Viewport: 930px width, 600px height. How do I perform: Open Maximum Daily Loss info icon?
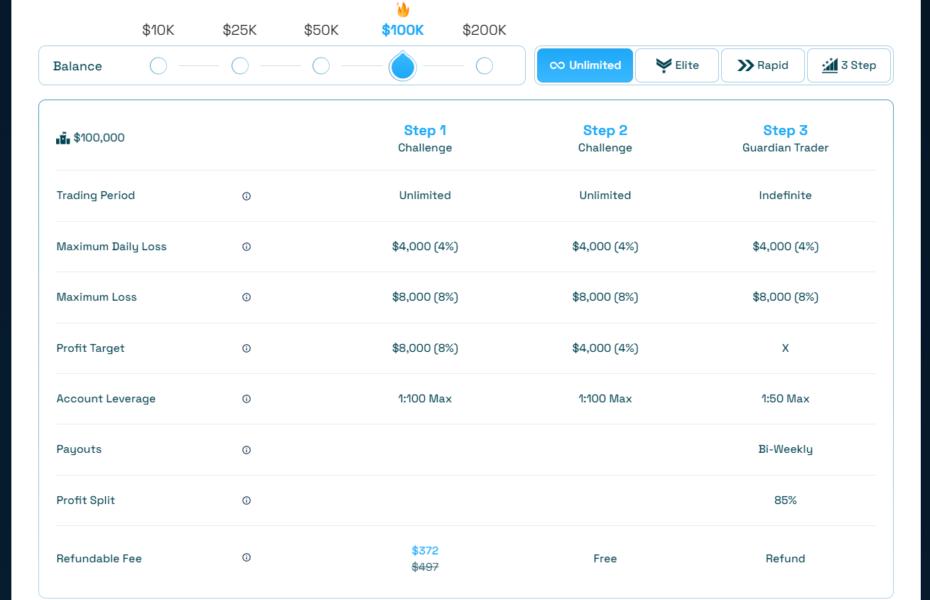(246, 247)
